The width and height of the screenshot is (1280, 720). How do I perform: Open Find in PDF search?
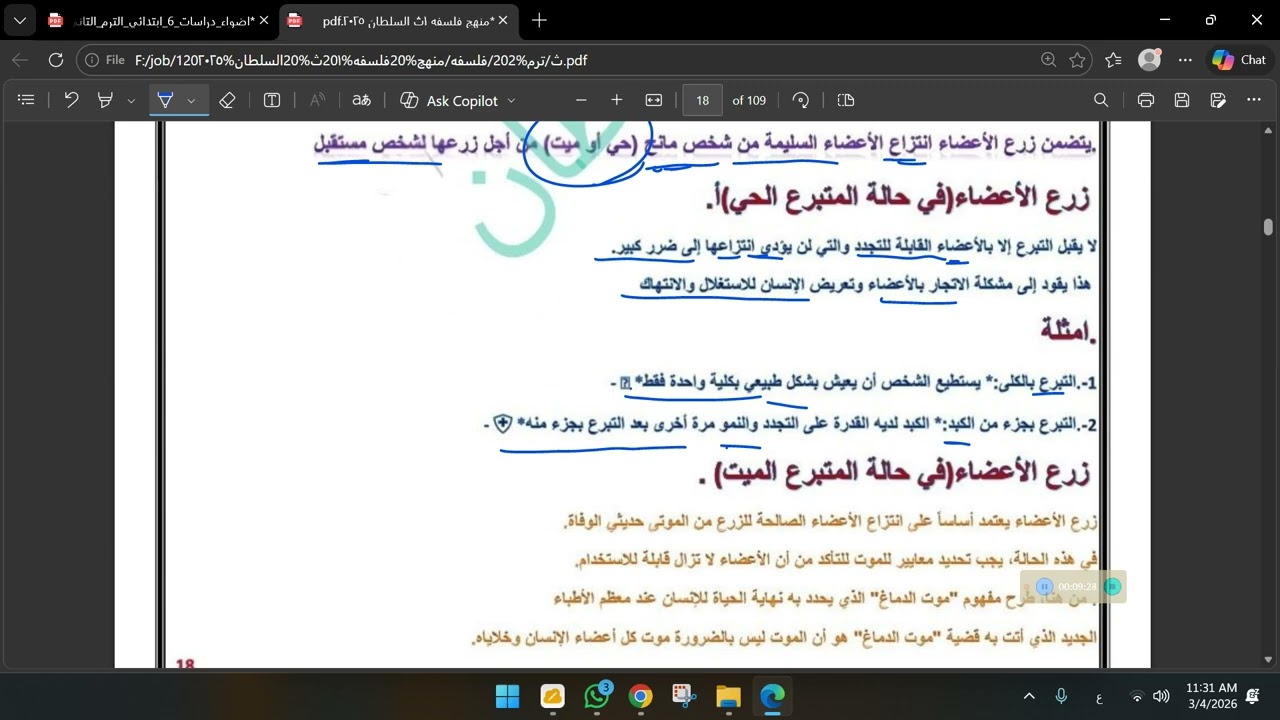1101,100
